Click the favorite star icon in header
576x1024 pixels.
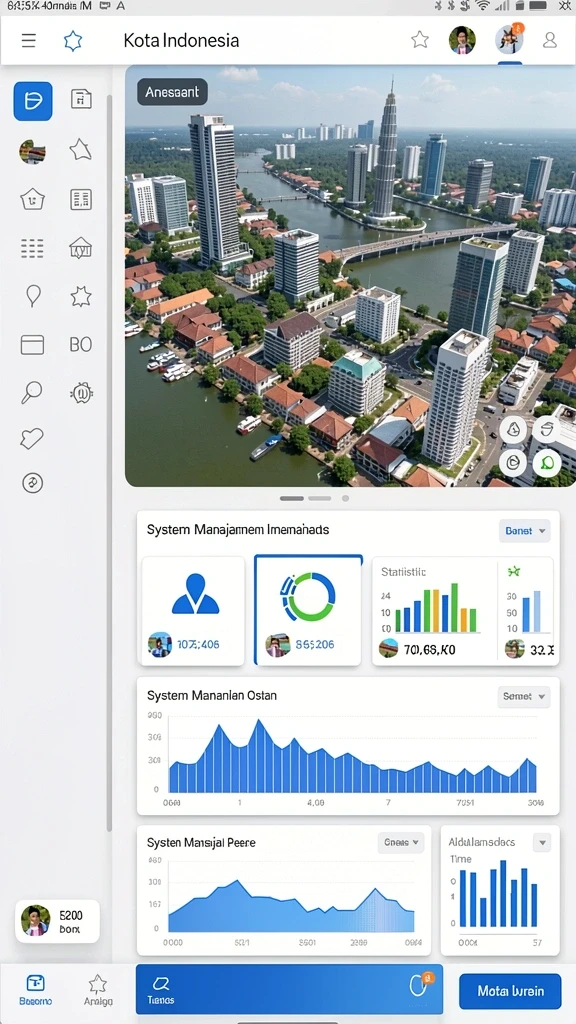420,40
